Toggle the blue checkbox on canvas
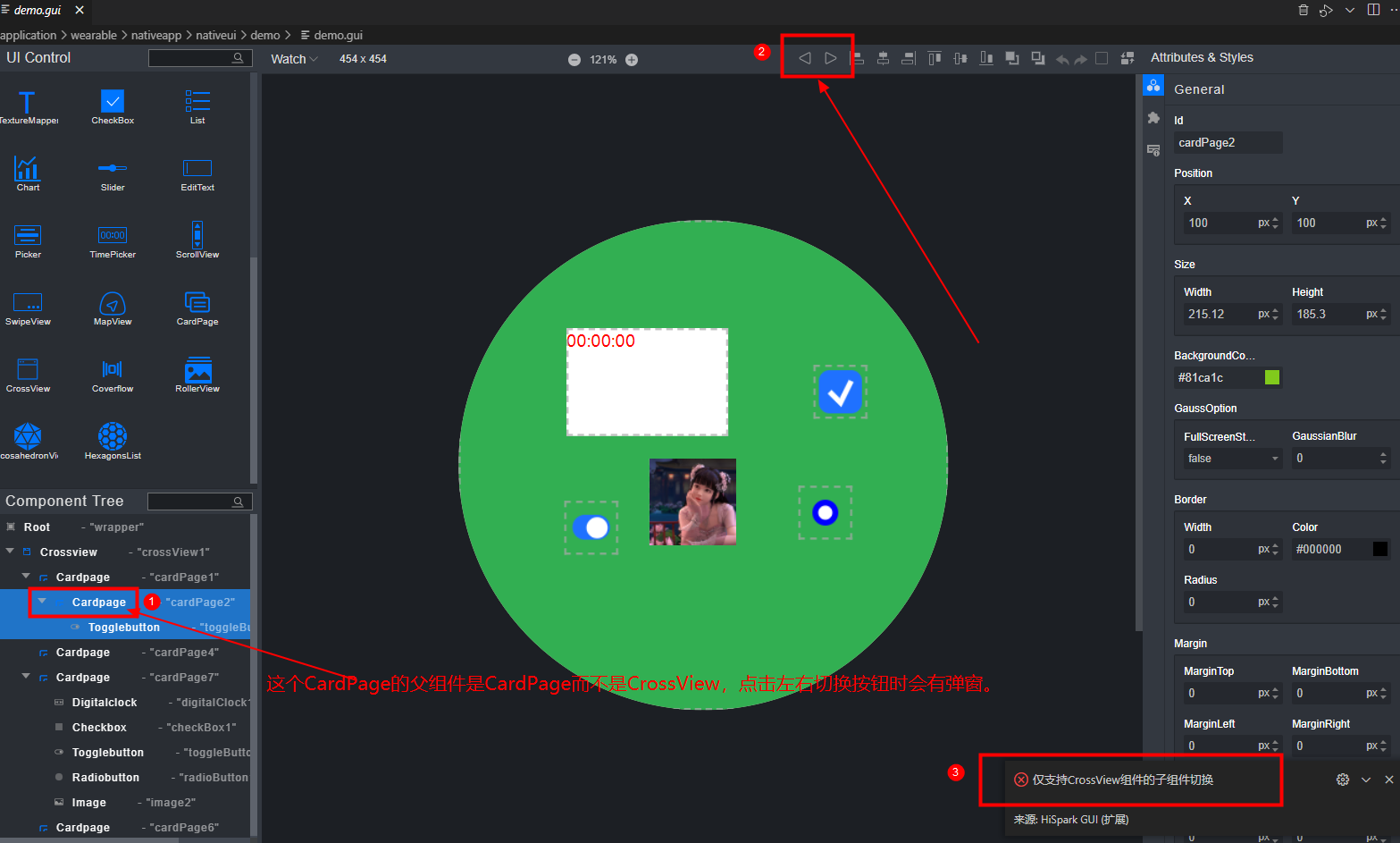 840,392
